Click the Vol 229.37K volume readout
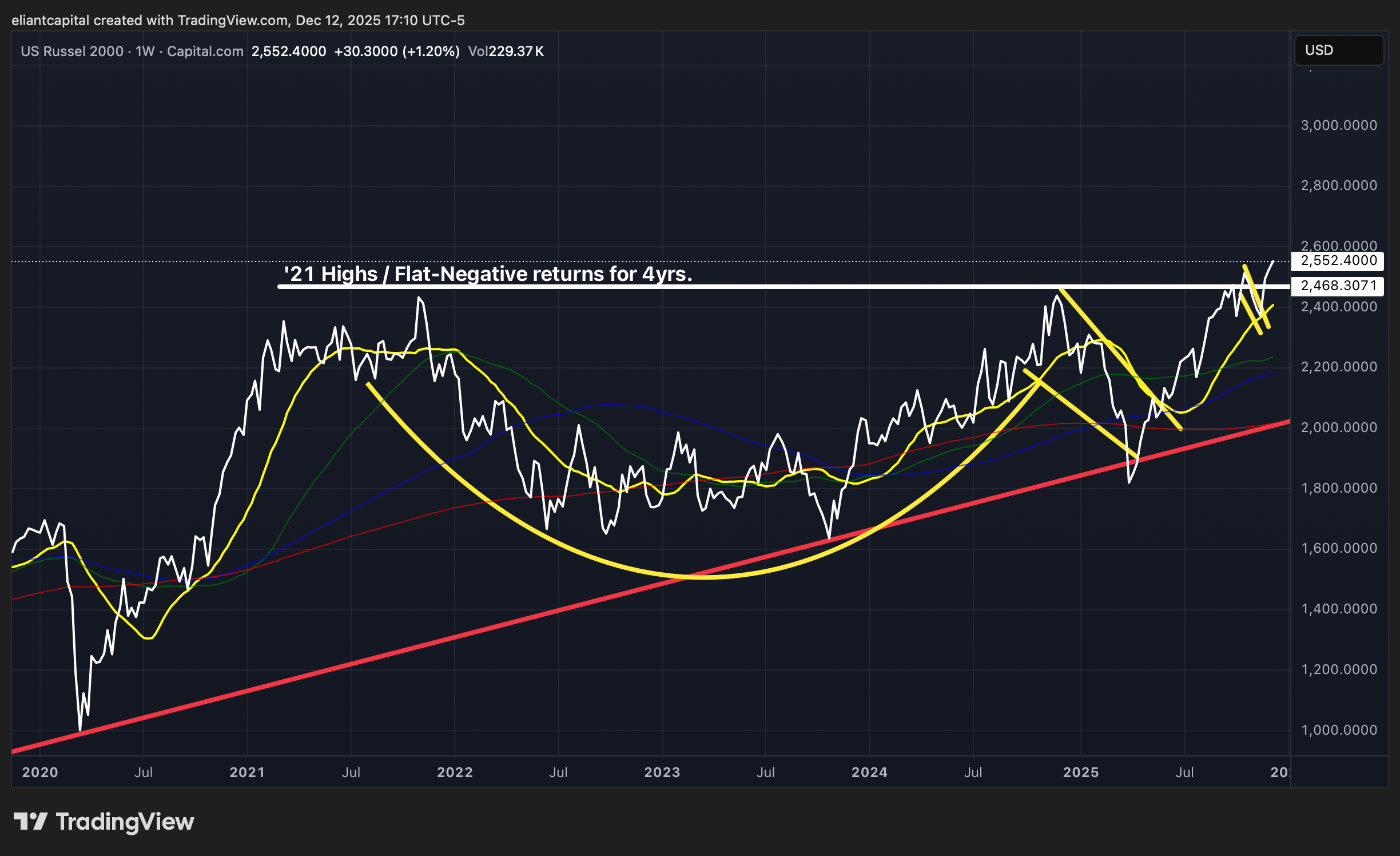 click(506, 51)
